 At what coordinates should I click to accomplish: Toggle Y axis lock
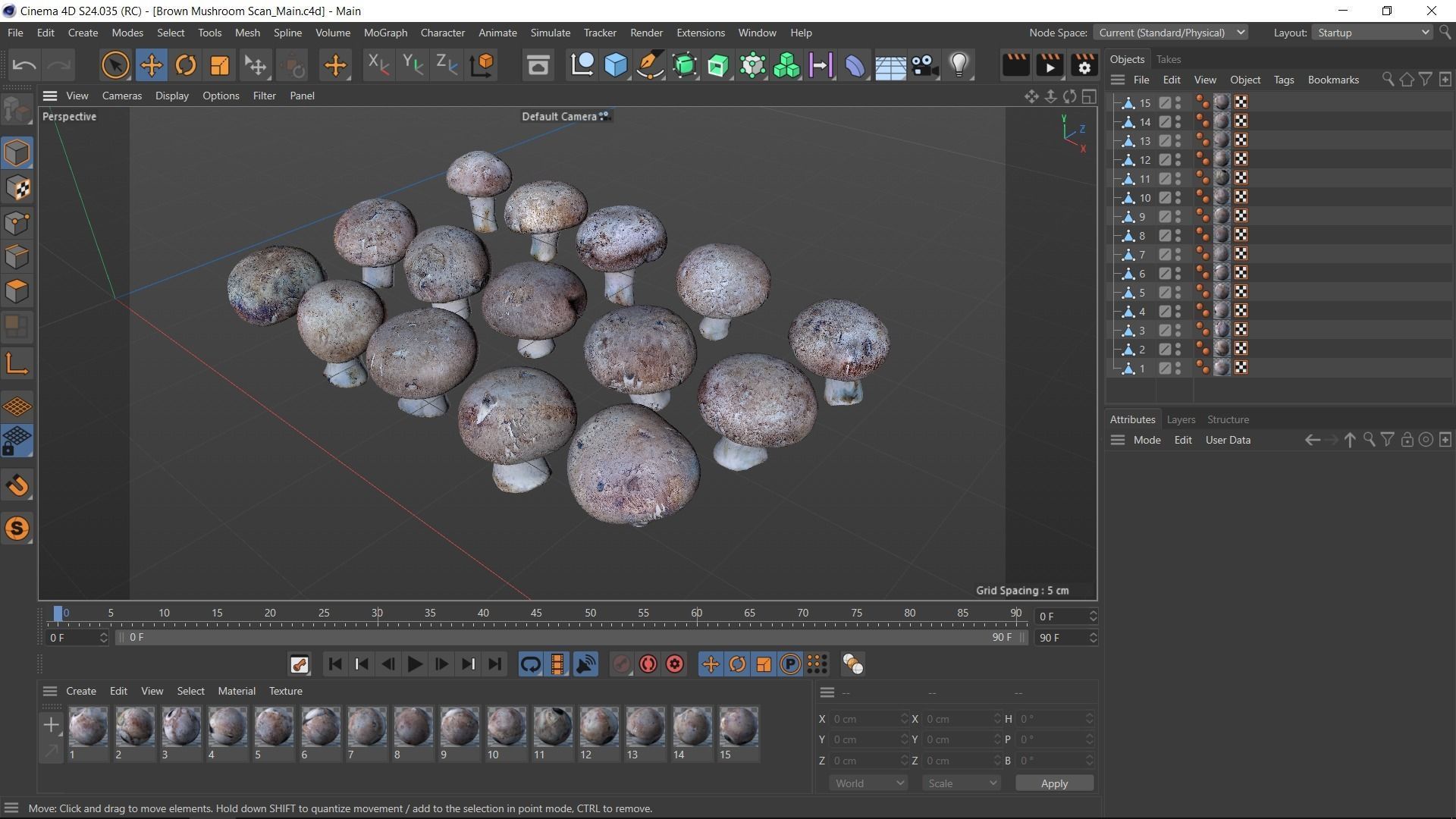412,65
